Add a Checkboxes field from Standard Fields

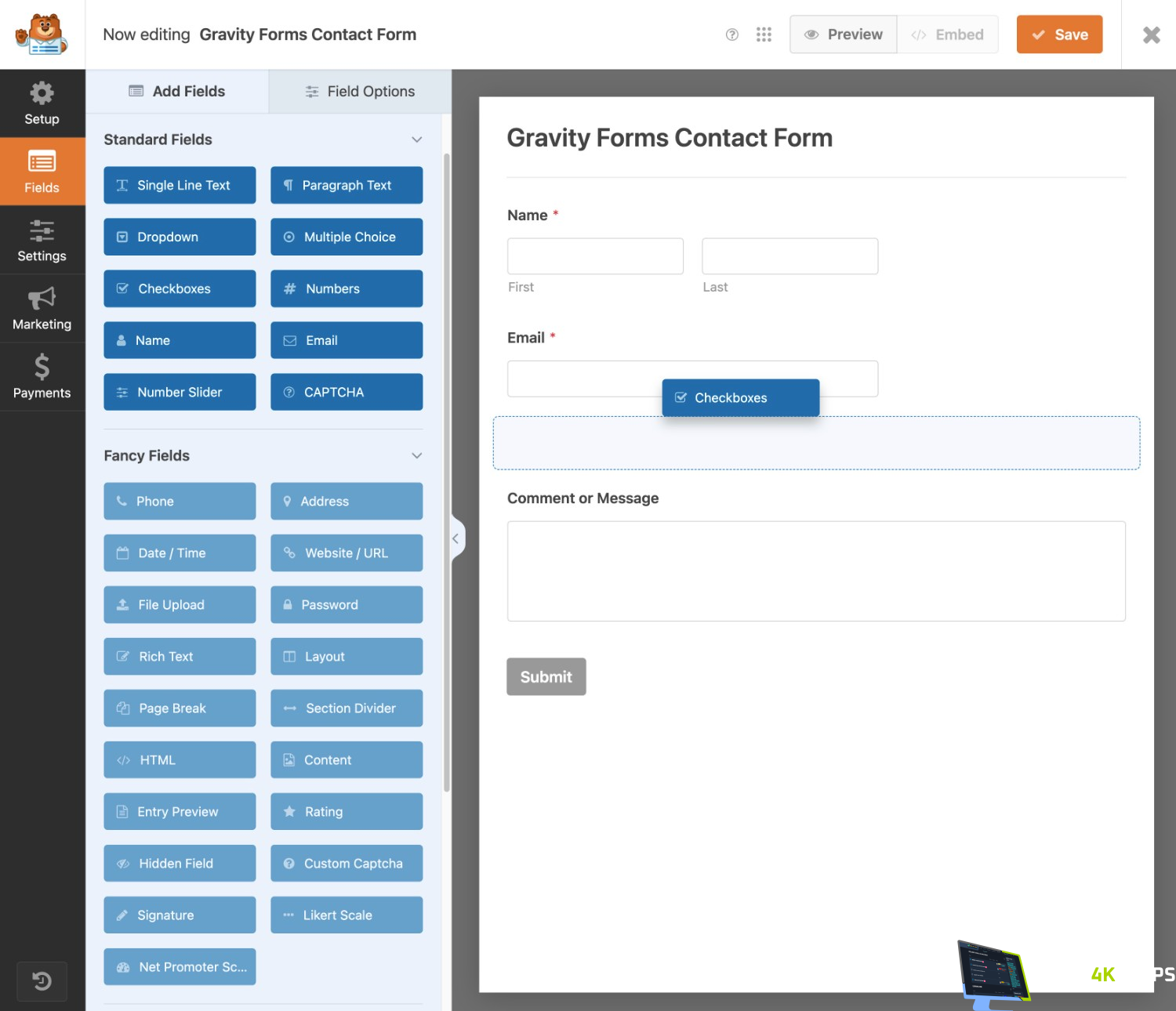180,288
